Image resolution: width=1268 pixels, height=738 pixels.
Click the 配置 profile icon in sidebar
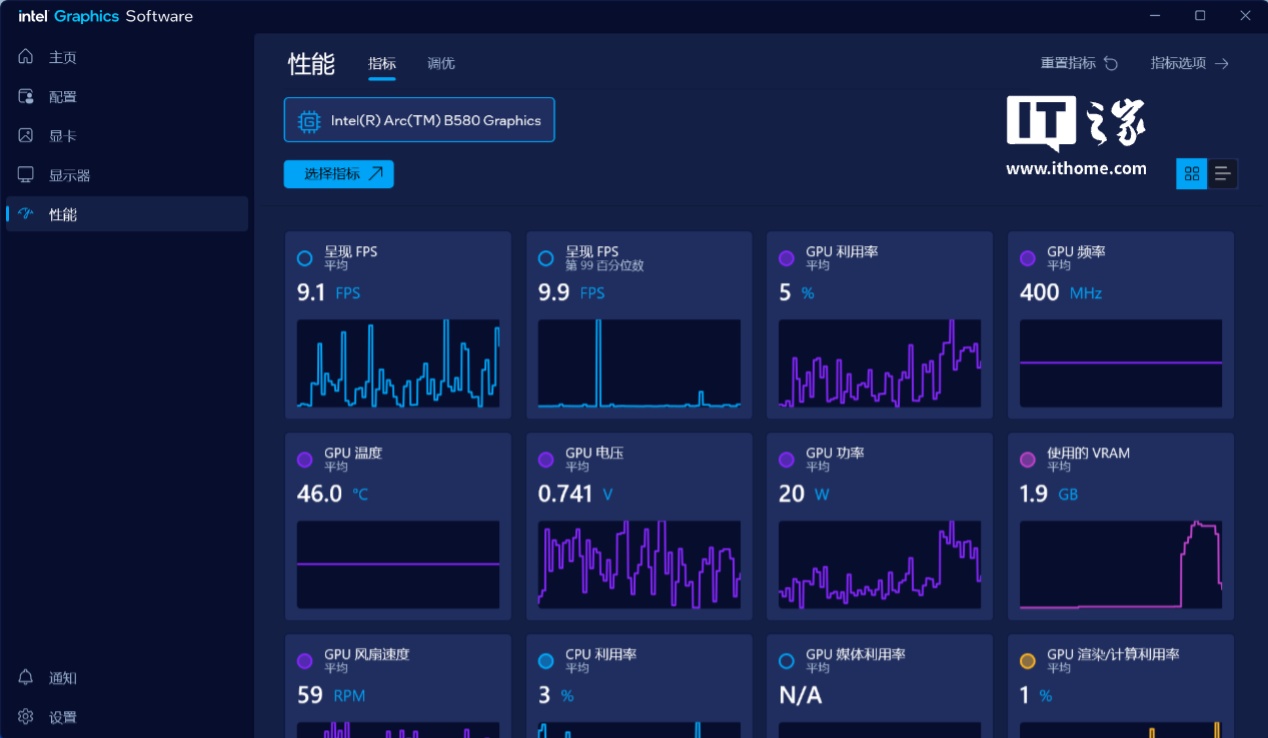tap(26, 96)
